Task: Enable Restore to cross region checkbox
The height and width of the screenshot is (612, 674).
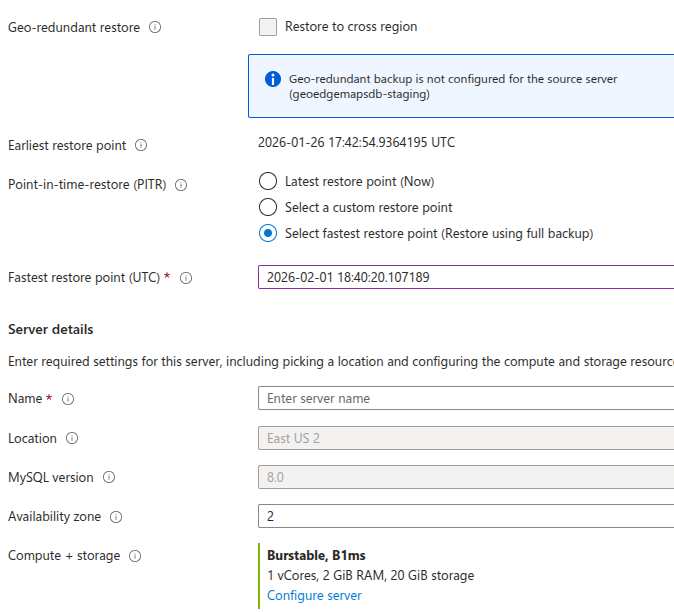Action: (x=268, y=27)
